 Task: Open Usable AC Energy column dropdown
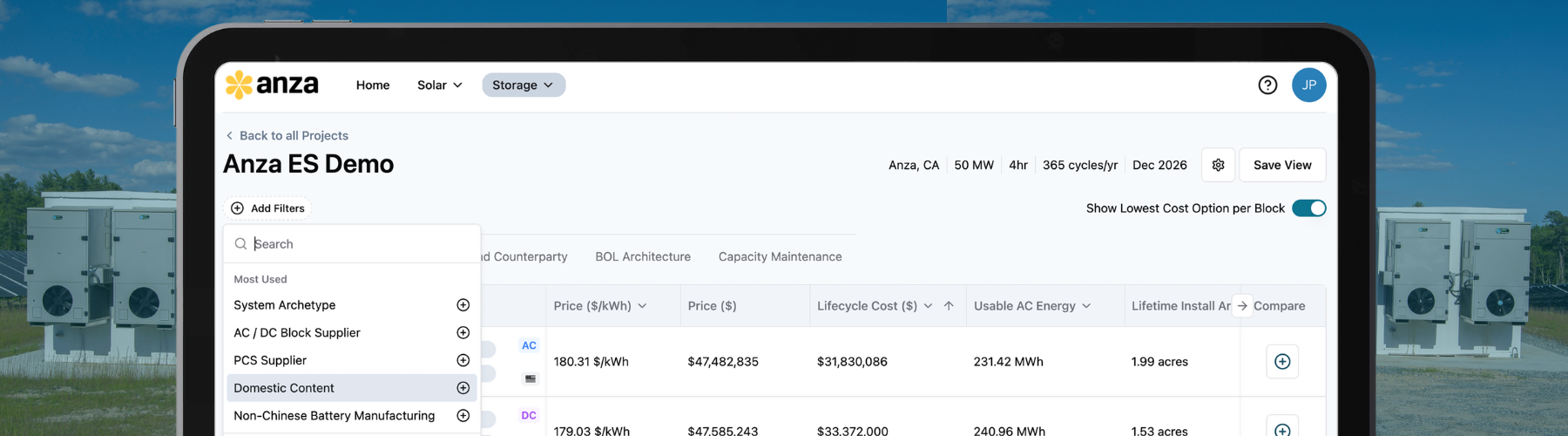coord(1086,306)
